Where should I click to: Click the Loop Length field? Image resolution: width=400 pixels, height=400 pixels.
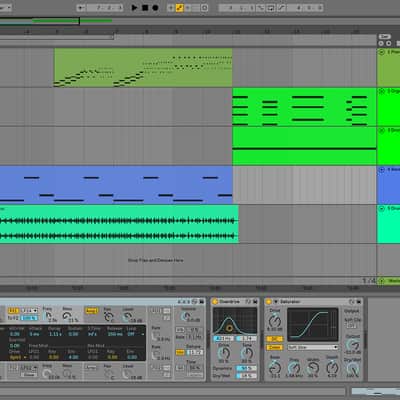(x=305, y=7)
